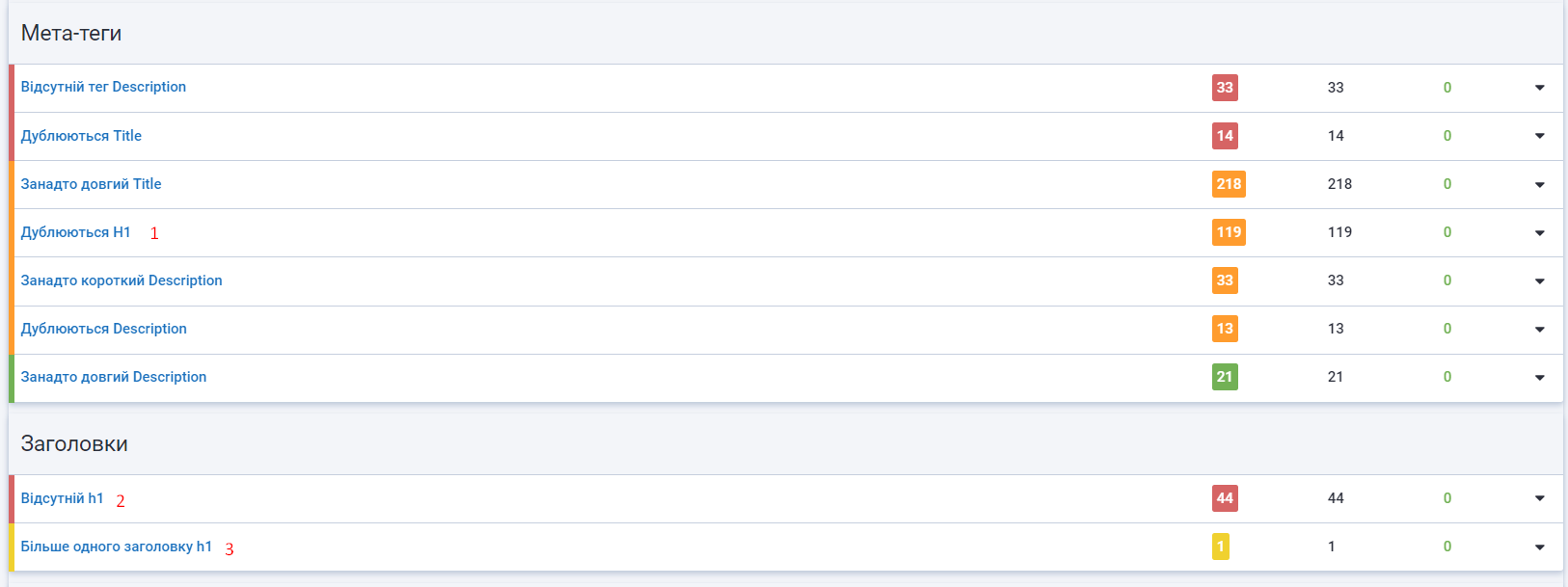Expand the Дублюються Description row arrow
1568x587 pixels.
(x=1539, y=329)
